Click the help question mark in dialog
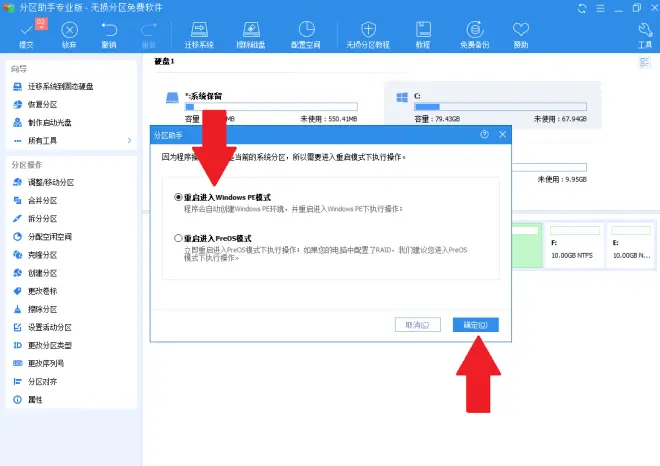The image size is (660, 466). pyautogui.click(x=484, y=134)
